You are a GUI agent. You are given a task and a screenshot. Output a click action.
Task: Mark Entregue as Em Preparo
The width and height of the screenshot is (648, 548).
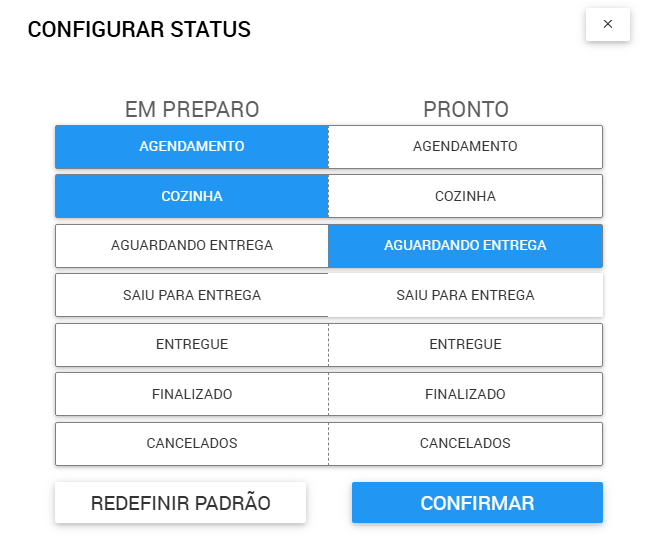[192, 344]
